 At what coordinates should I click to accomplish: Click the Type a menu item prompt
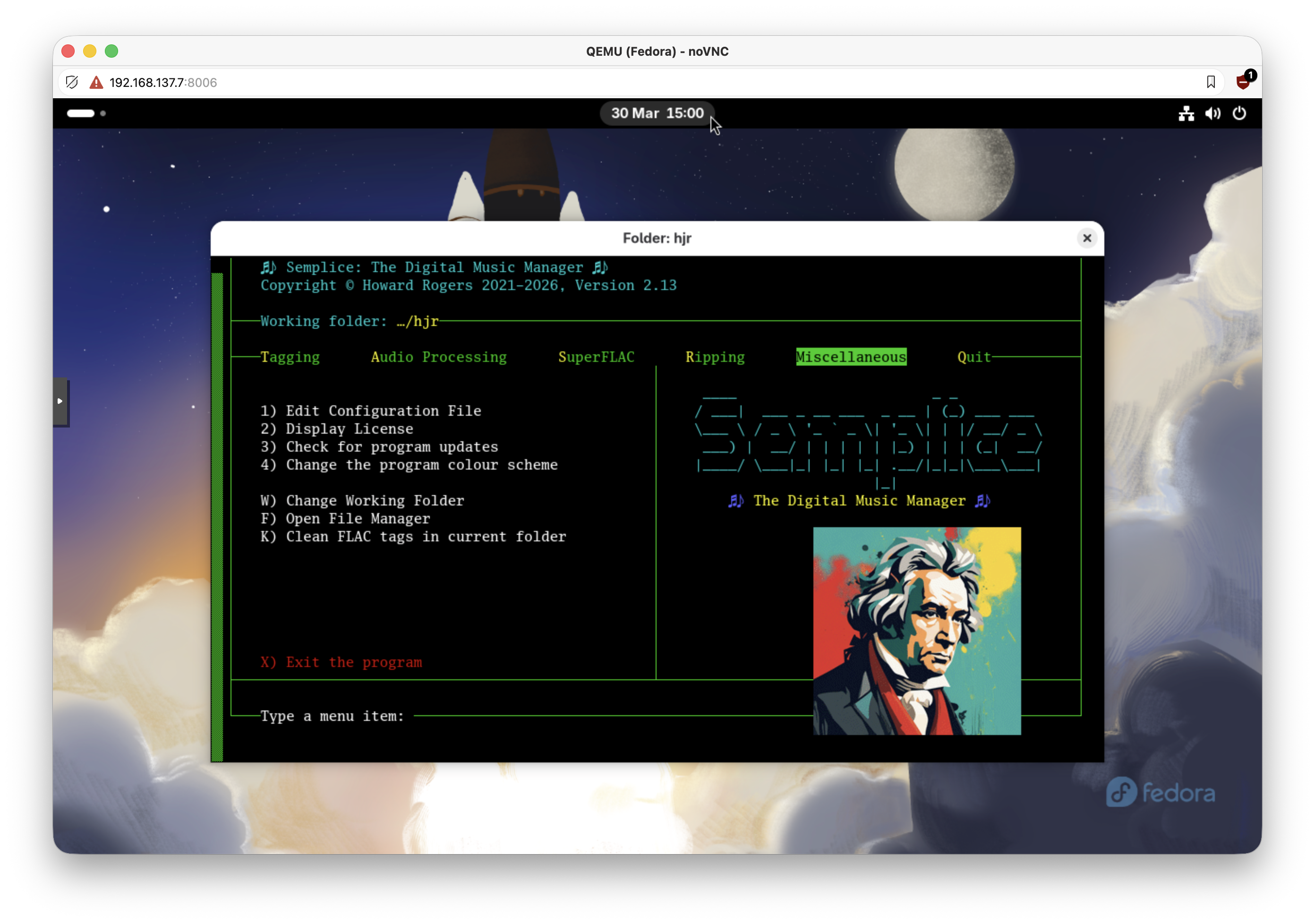[332, 716]
